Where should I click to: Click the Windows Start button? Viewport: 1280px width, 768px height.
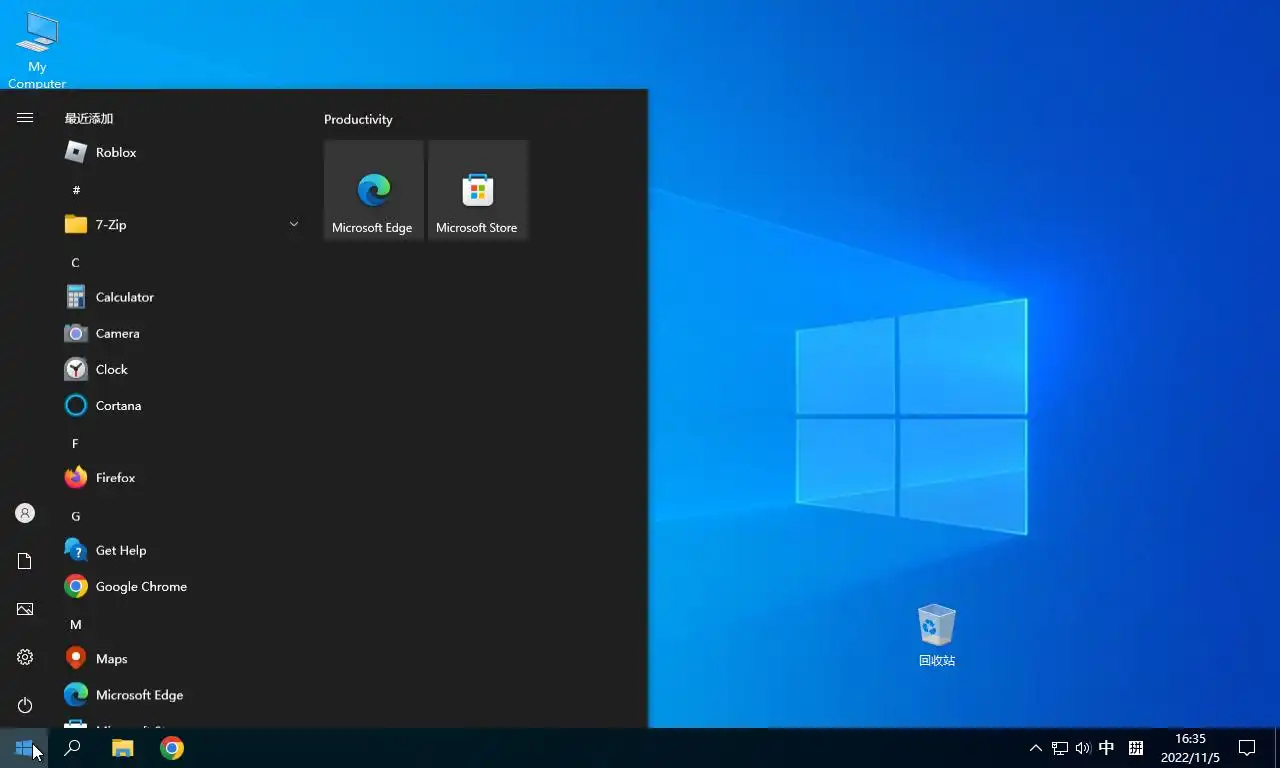tap(24, 748)
